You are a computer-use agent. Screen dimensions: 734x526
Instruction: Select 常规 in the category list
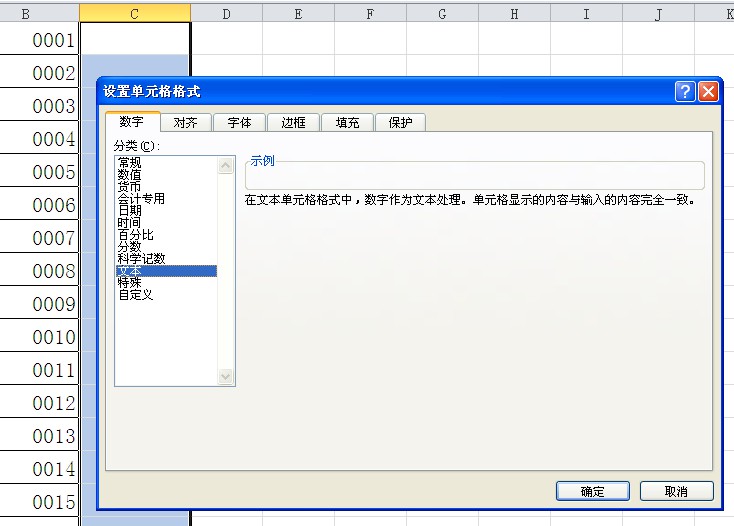(x=166, y=162)
